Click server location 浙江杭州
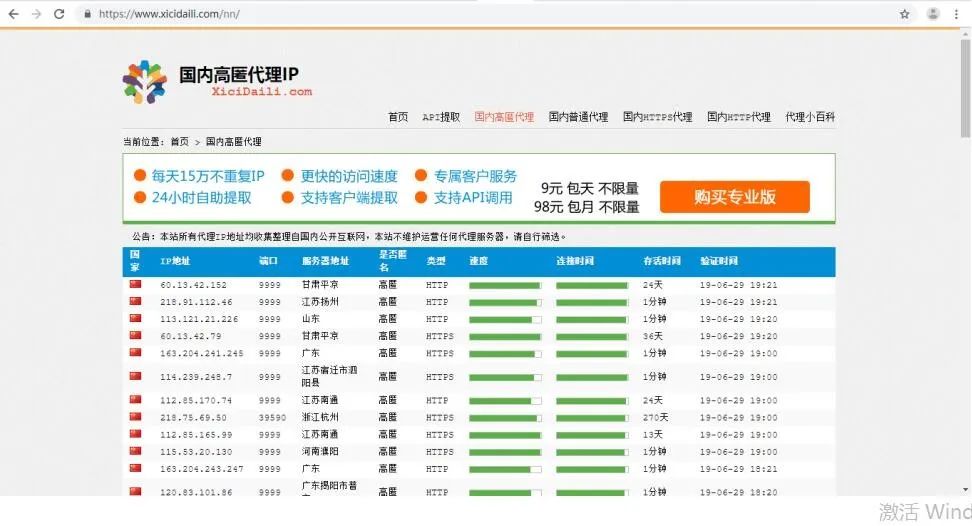972x526 pixels. point(320,417)
